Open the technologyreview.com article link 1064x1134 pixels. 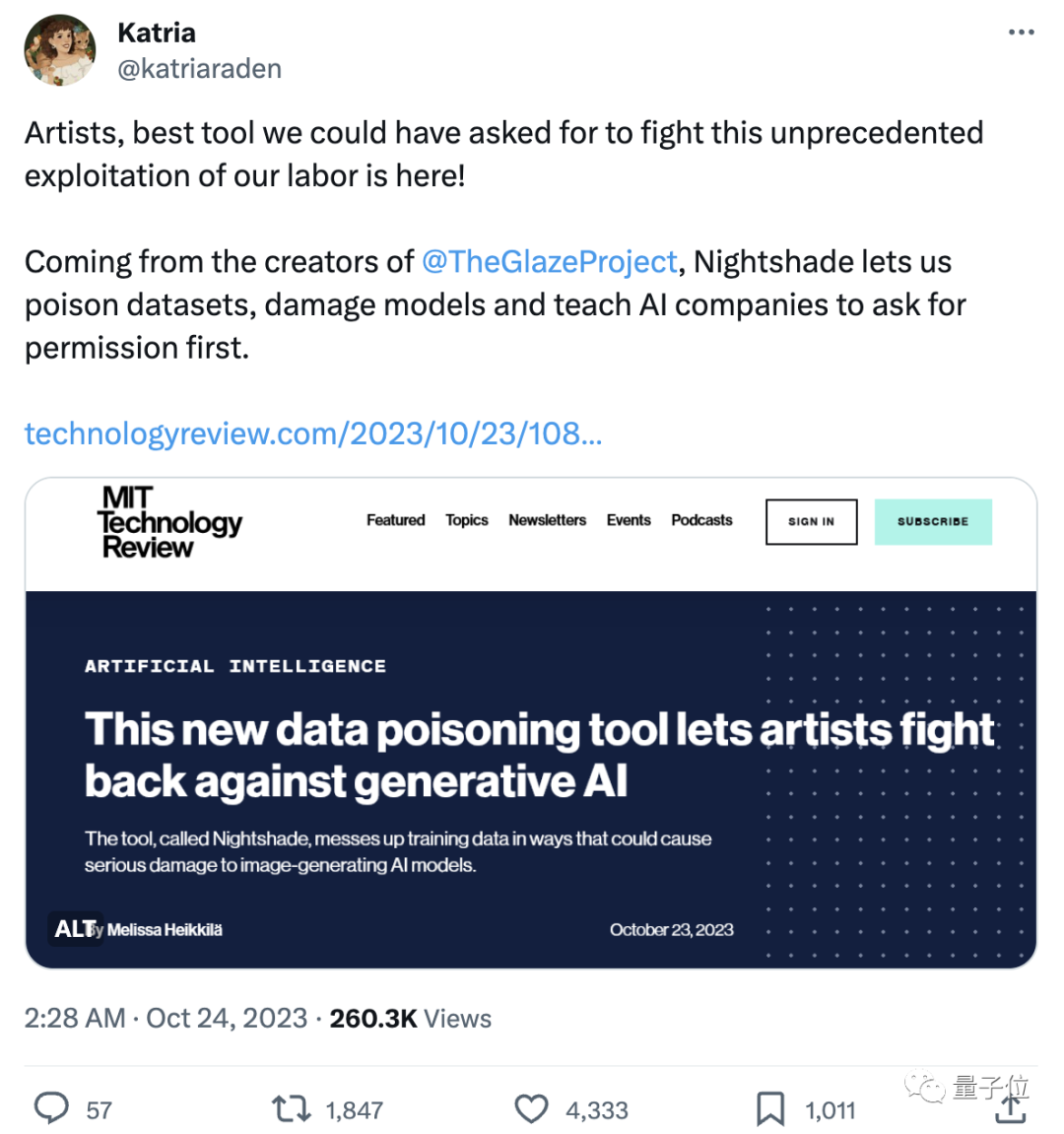[313, 434]
